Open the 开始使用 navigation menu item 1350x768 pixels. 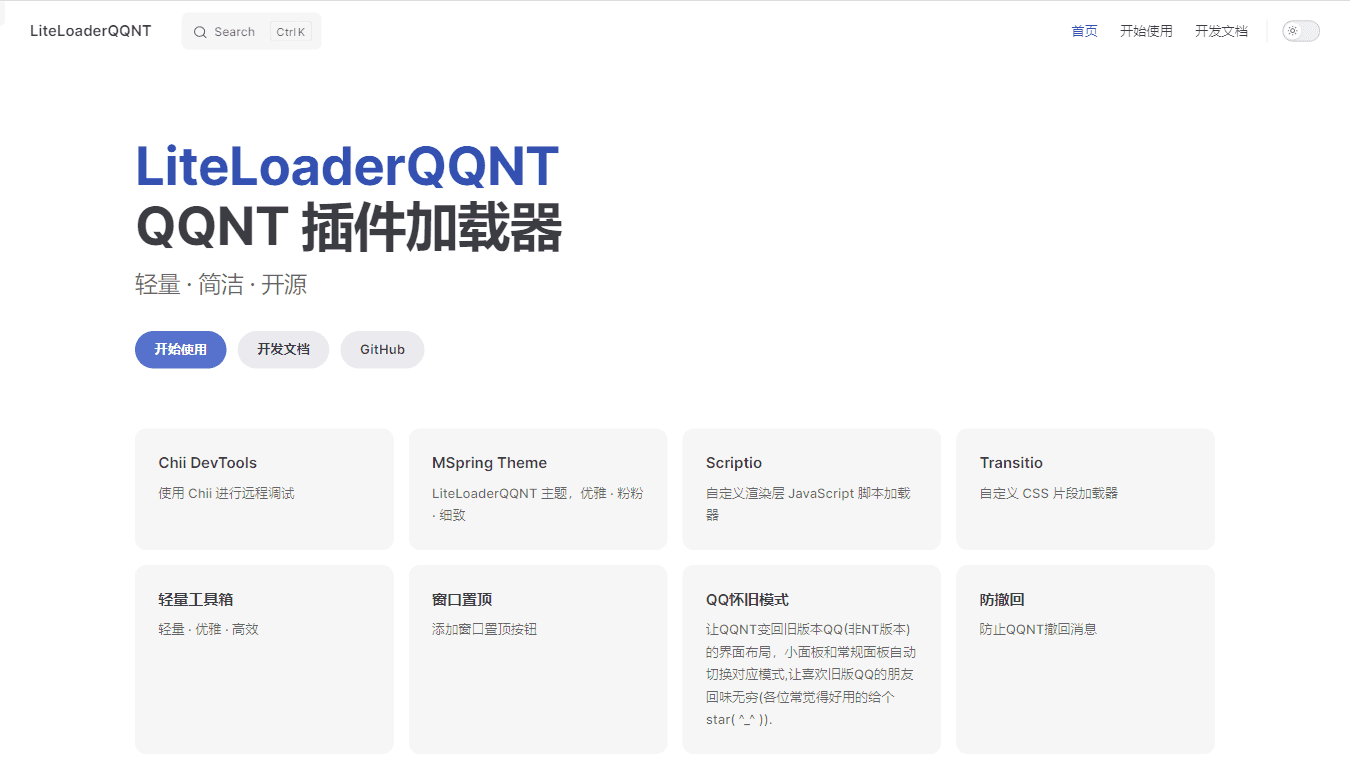1146,31
